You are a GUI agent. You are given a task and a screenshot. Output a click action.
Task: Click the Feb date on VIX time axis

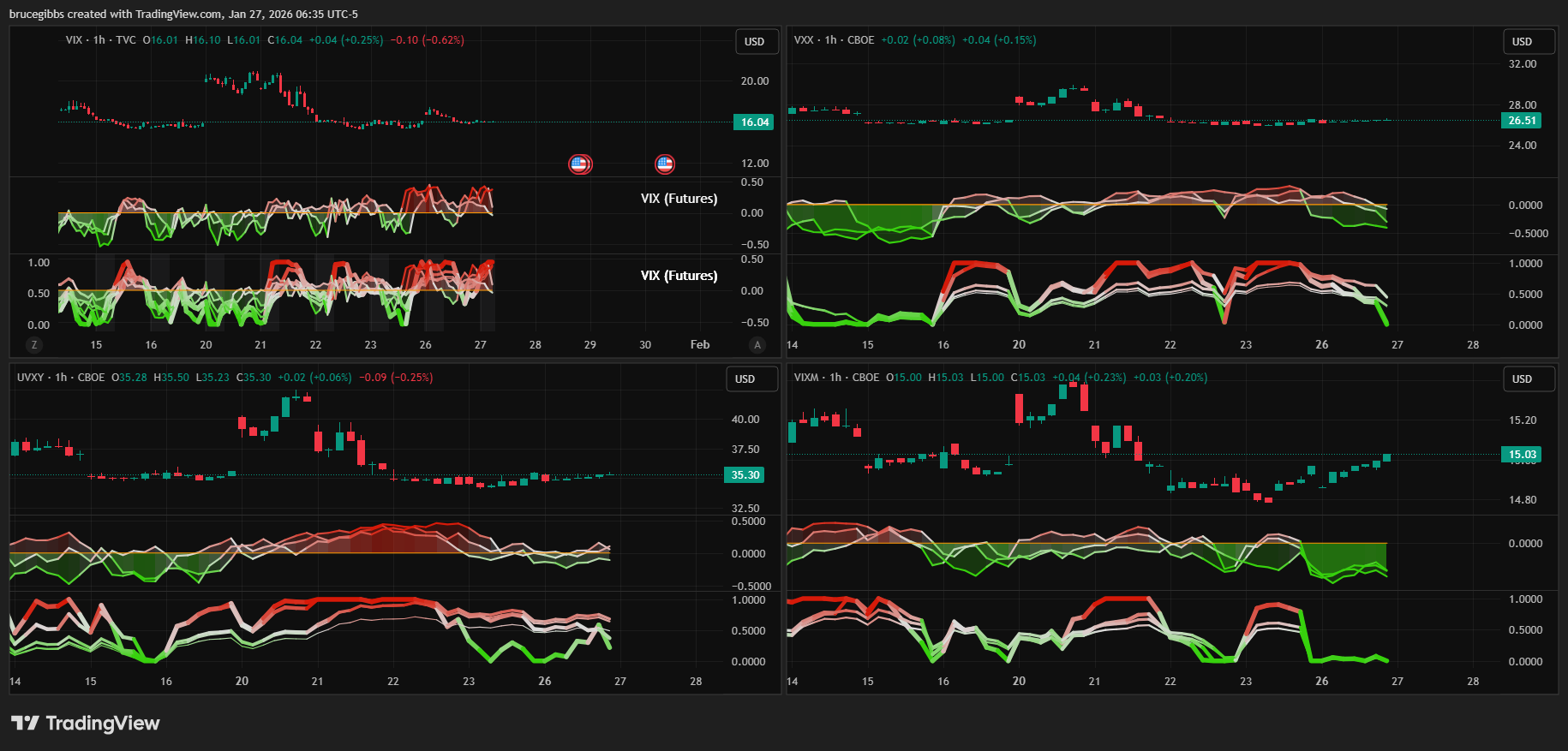coord(700,344)
